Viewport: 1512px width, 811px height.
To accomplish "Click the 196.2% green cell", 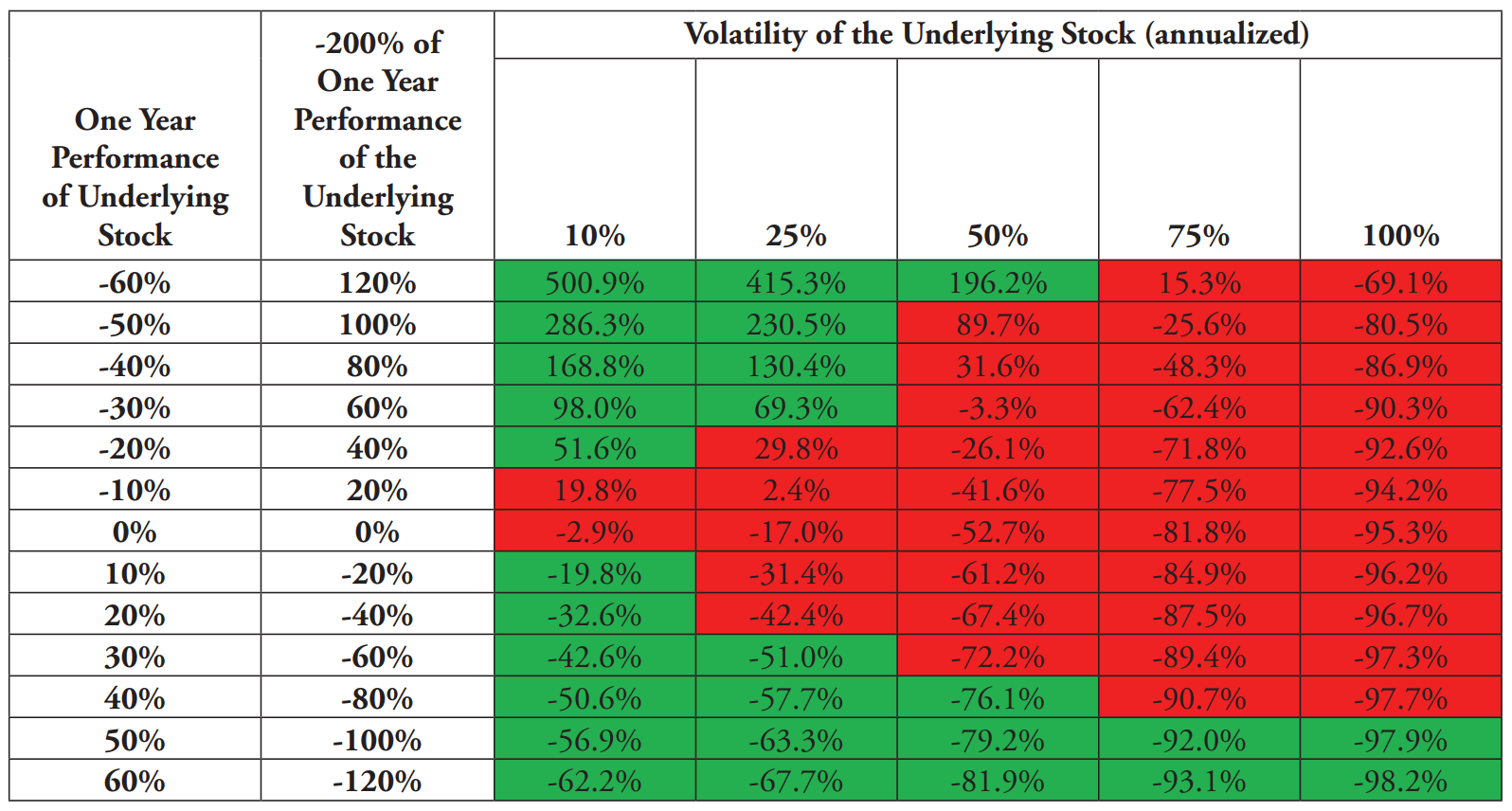I will coord(998,281).
